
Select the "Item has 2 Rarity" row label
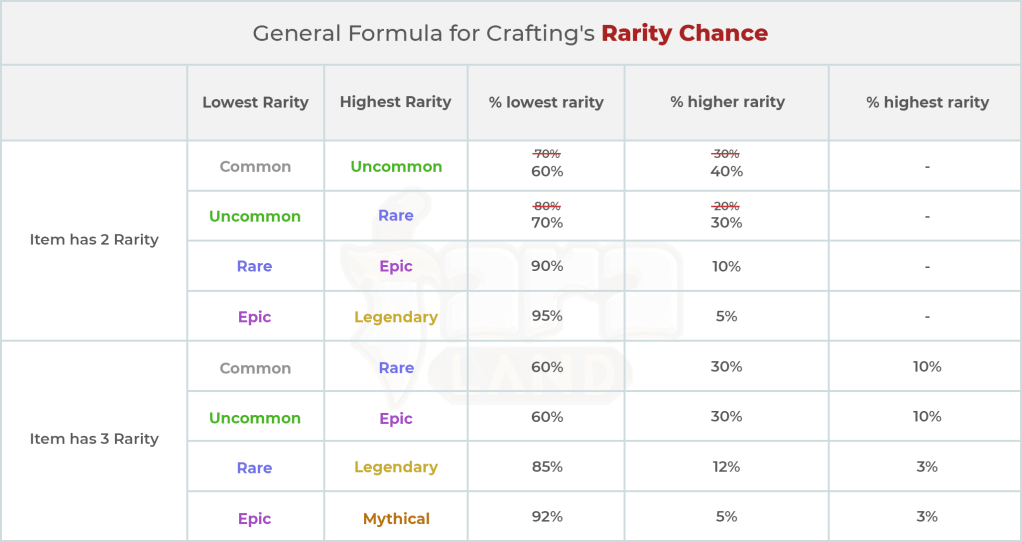[94, 240]
